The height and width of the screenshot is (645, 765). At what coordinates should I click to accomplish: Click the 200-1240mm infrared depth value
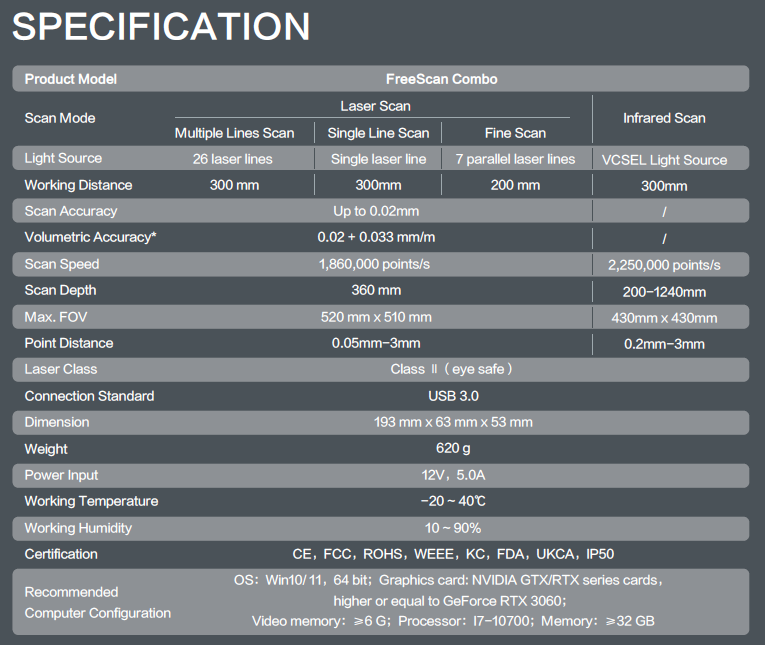click(x=664, y=292)
